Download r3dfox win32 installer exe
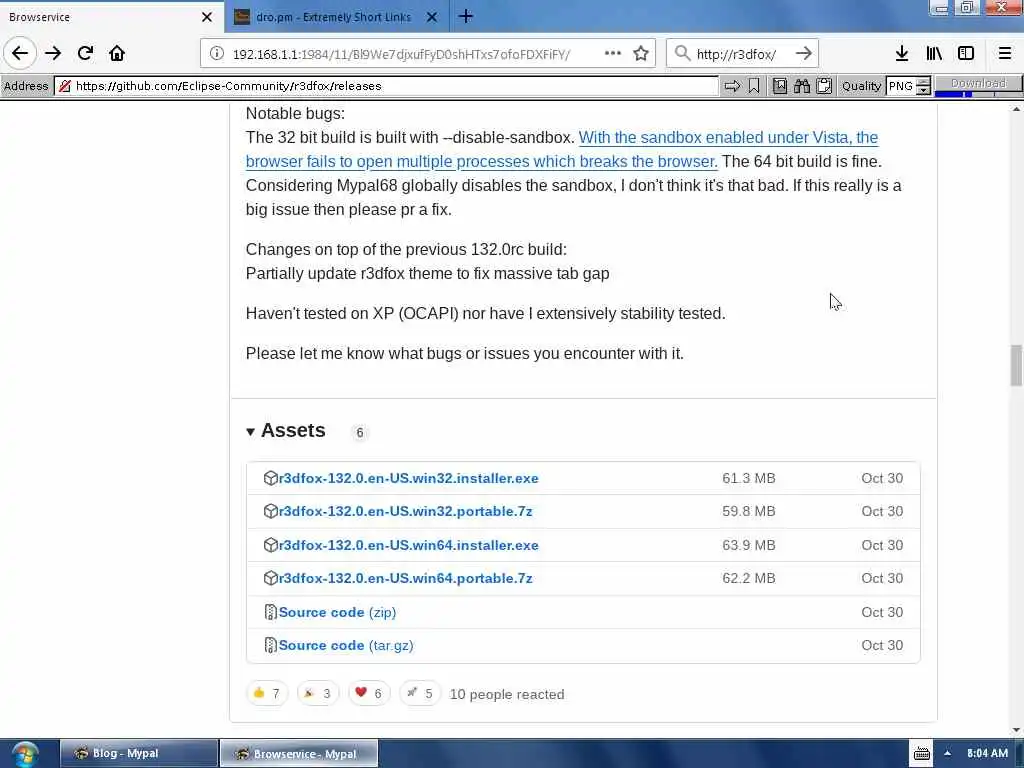Viewport: 1024px width, 768px height. [408, 478]
